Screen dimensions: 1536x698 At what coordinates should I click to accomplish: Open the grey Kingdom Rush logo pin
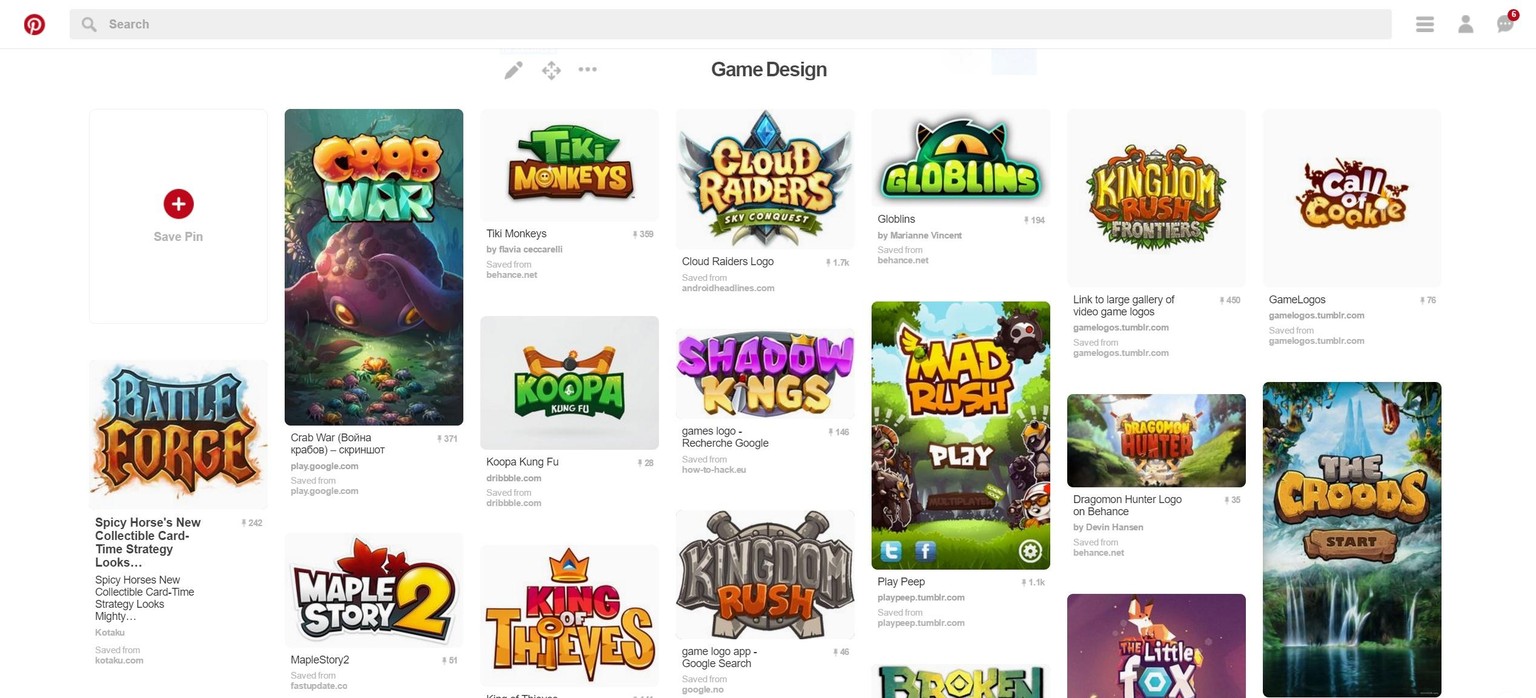(x=765, y=574)
